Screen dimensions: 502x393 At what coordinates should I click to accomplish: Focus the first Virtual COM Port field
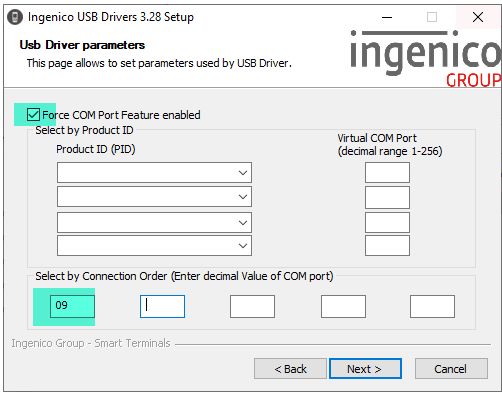pos(387,173)
